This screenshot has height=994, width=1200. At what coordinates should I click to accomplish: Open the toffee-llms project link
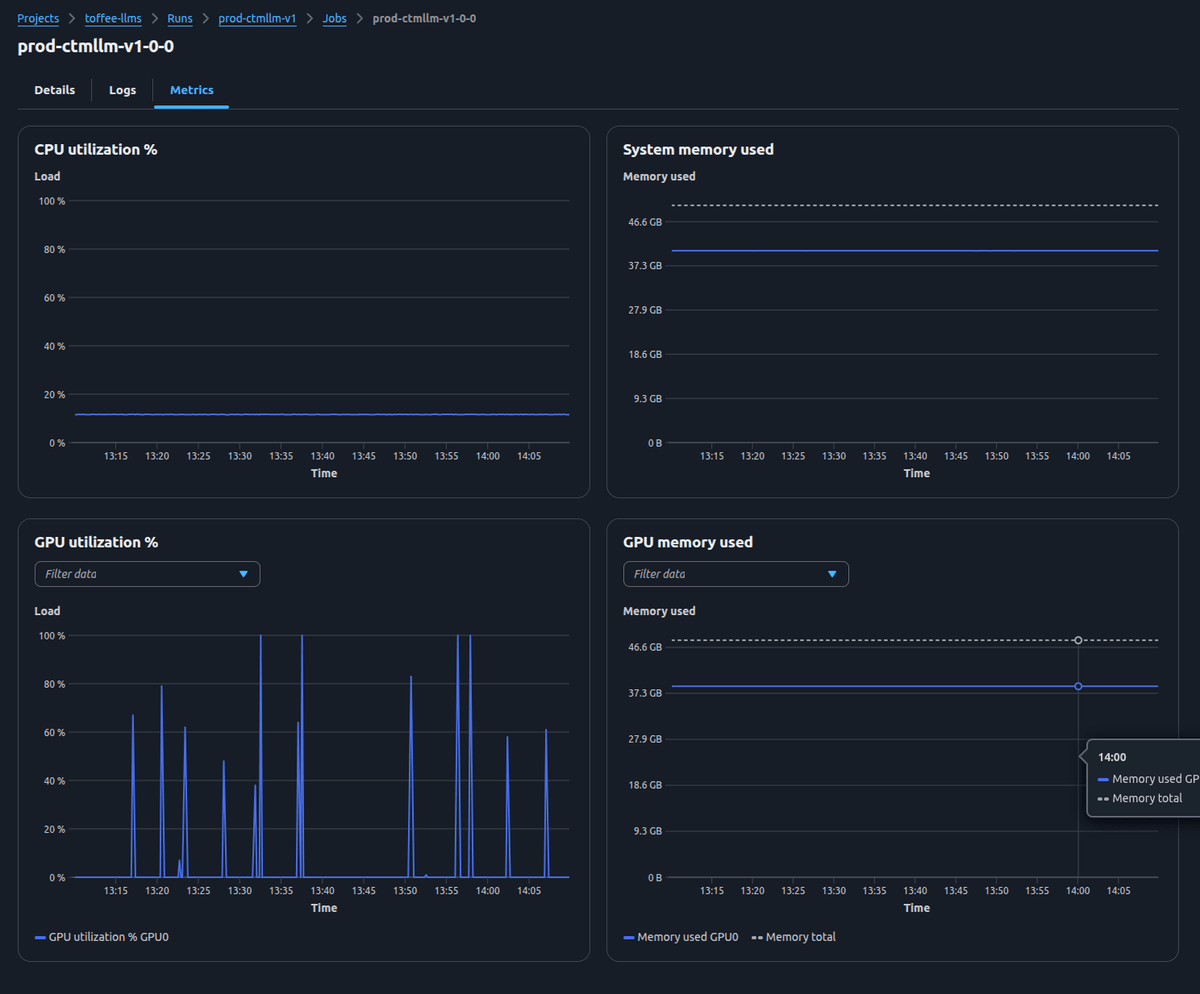tap(113, 18)
